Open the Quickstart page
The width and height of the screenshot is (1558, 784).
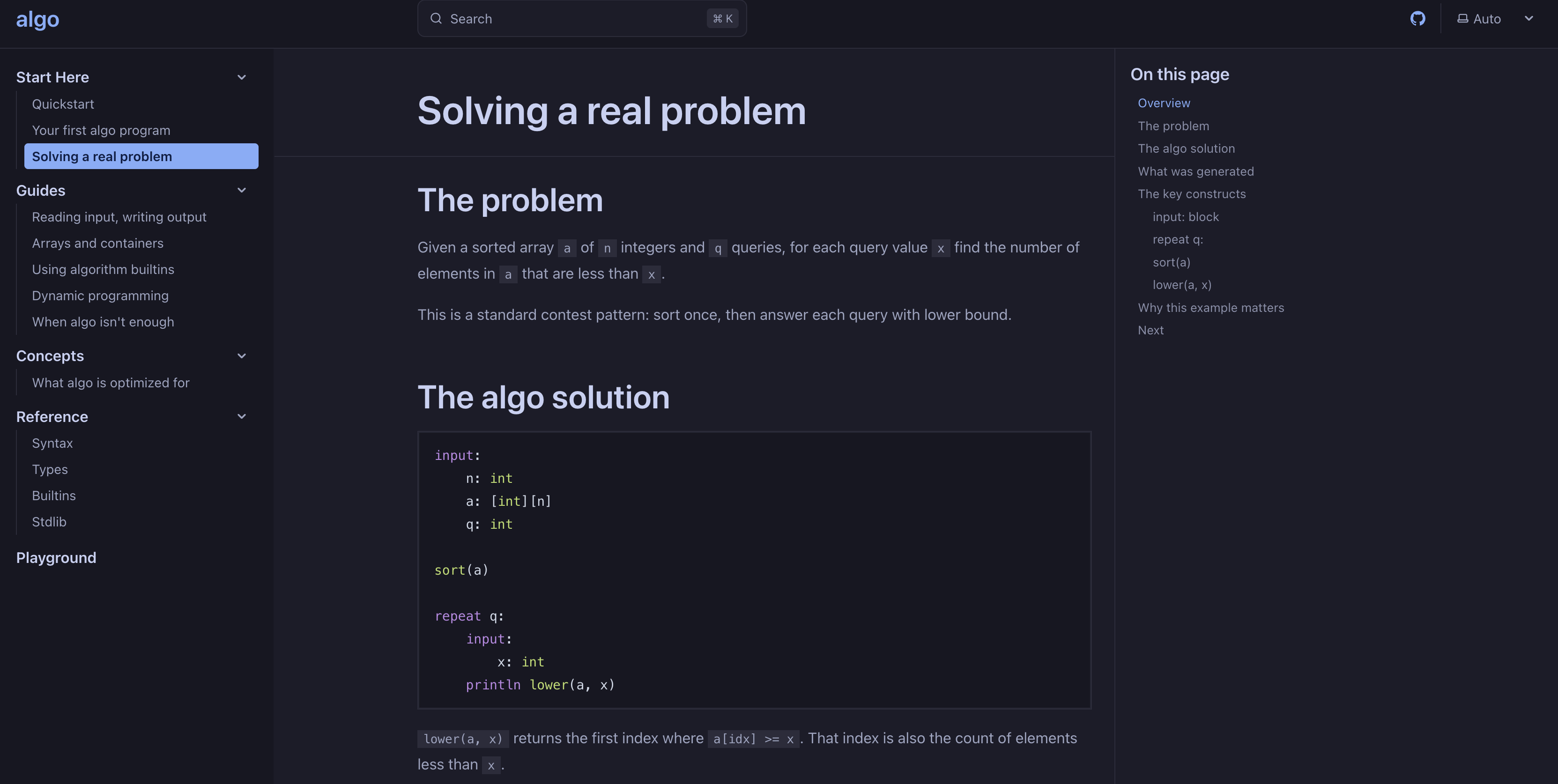click(x=63, y=104)
